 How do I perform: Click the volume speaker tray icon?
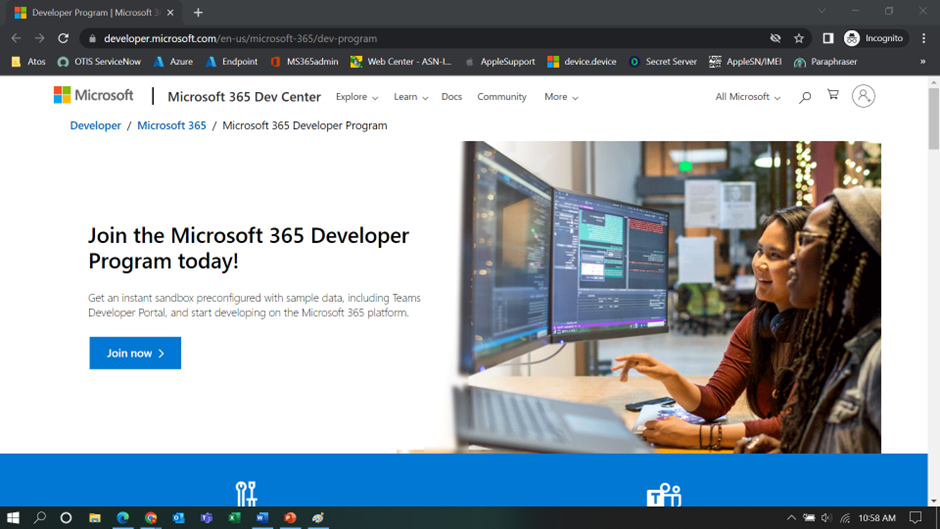(827, 518)
